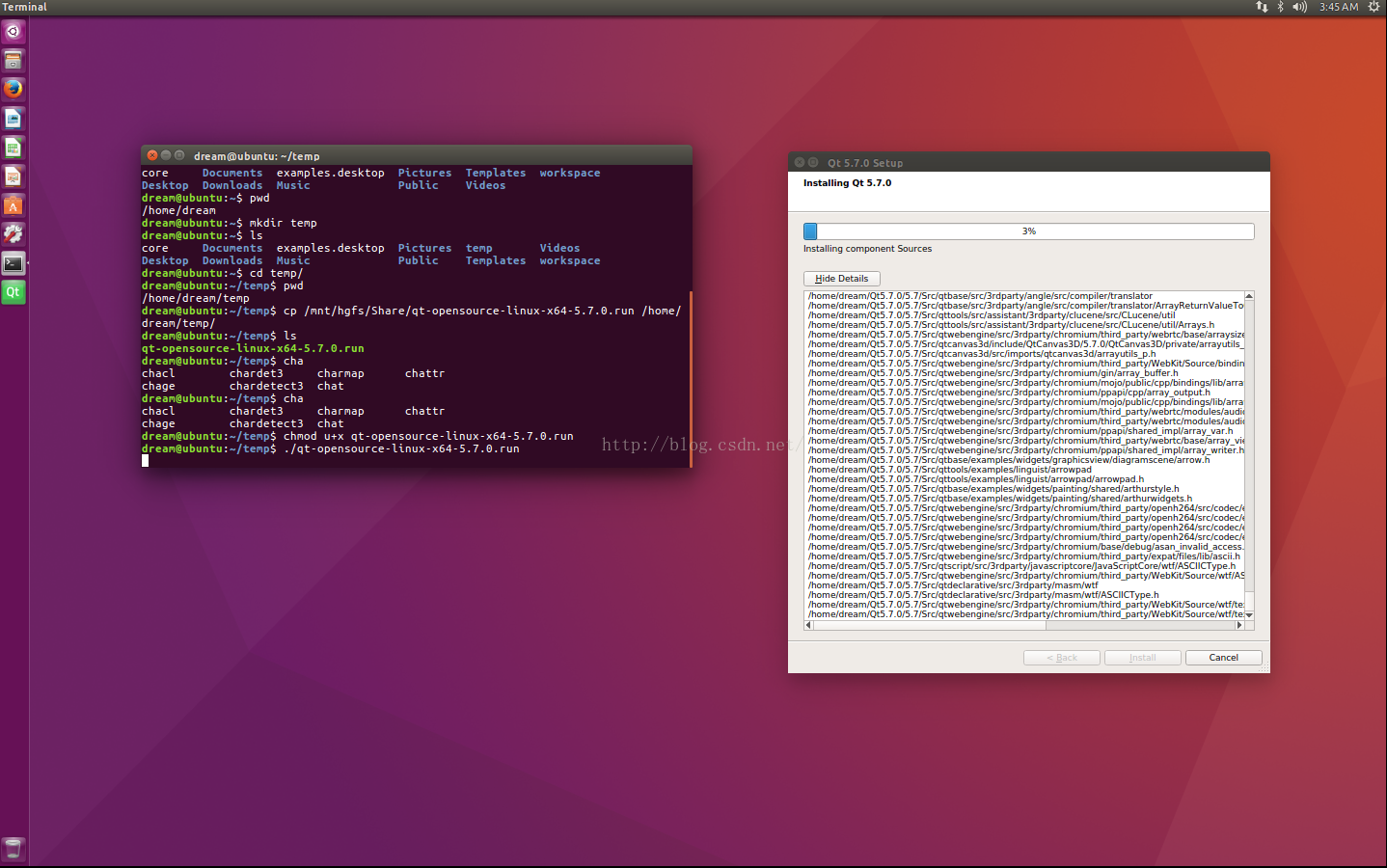This screenshot has width=1387, height=868.
Task: Focus the Terminal icon in dock
Action: tap(14, 262)
